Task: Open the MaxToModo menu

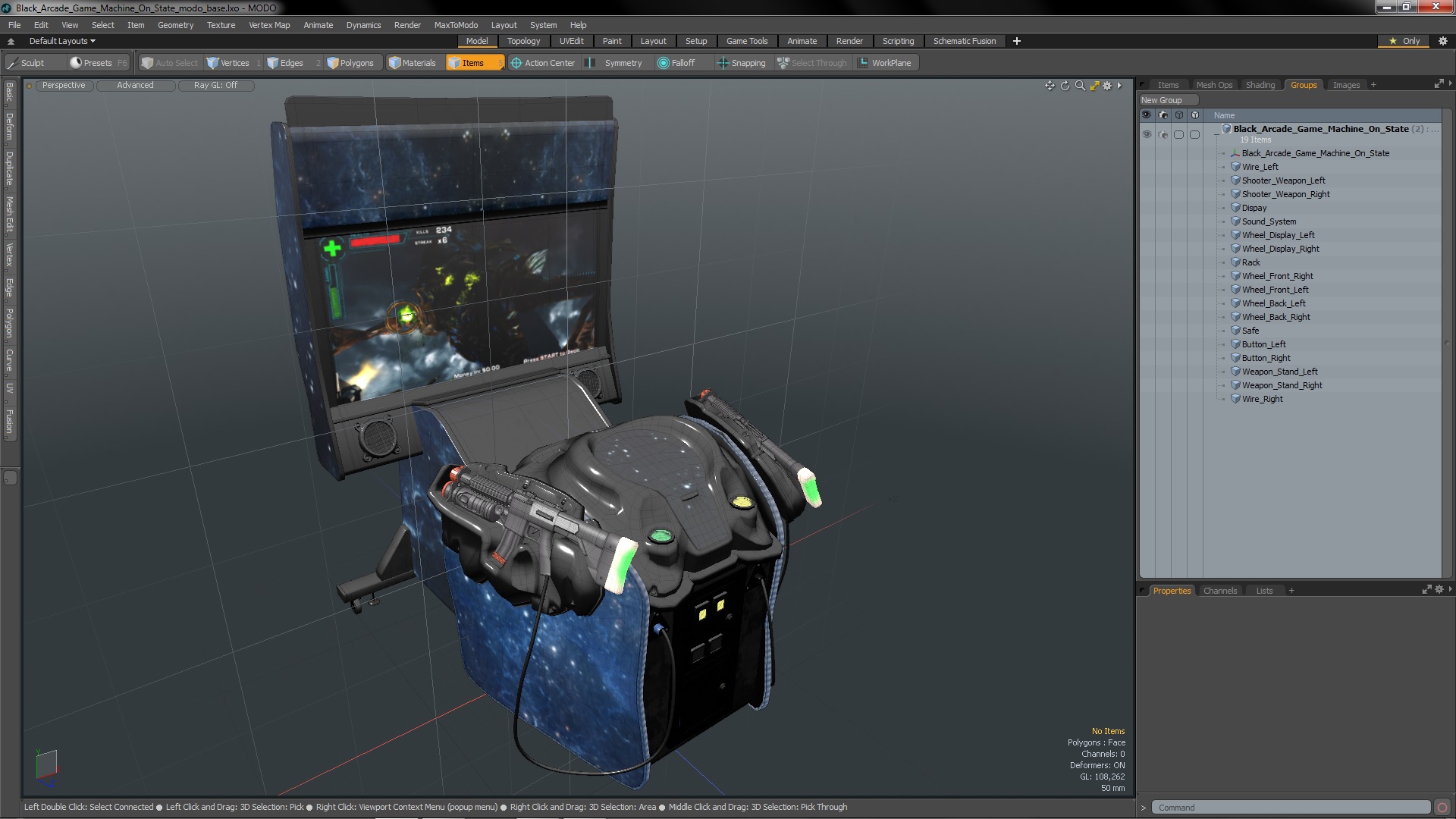Action: tap(456, 25)
